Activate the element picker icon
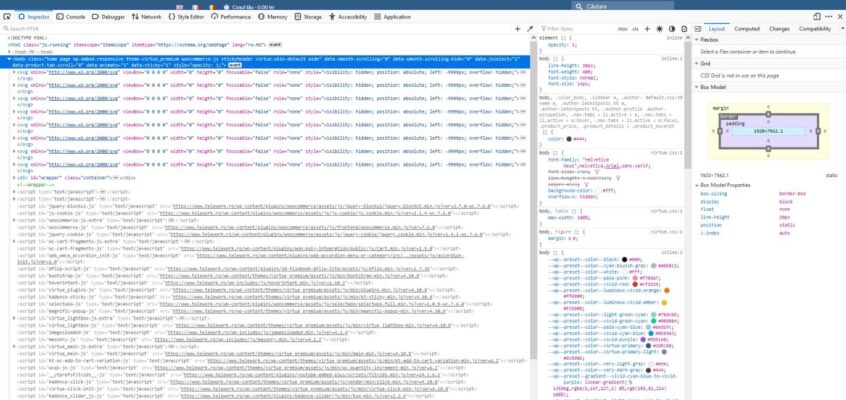The width and height of the screenshot is (846, 400). tap(6, 17)
